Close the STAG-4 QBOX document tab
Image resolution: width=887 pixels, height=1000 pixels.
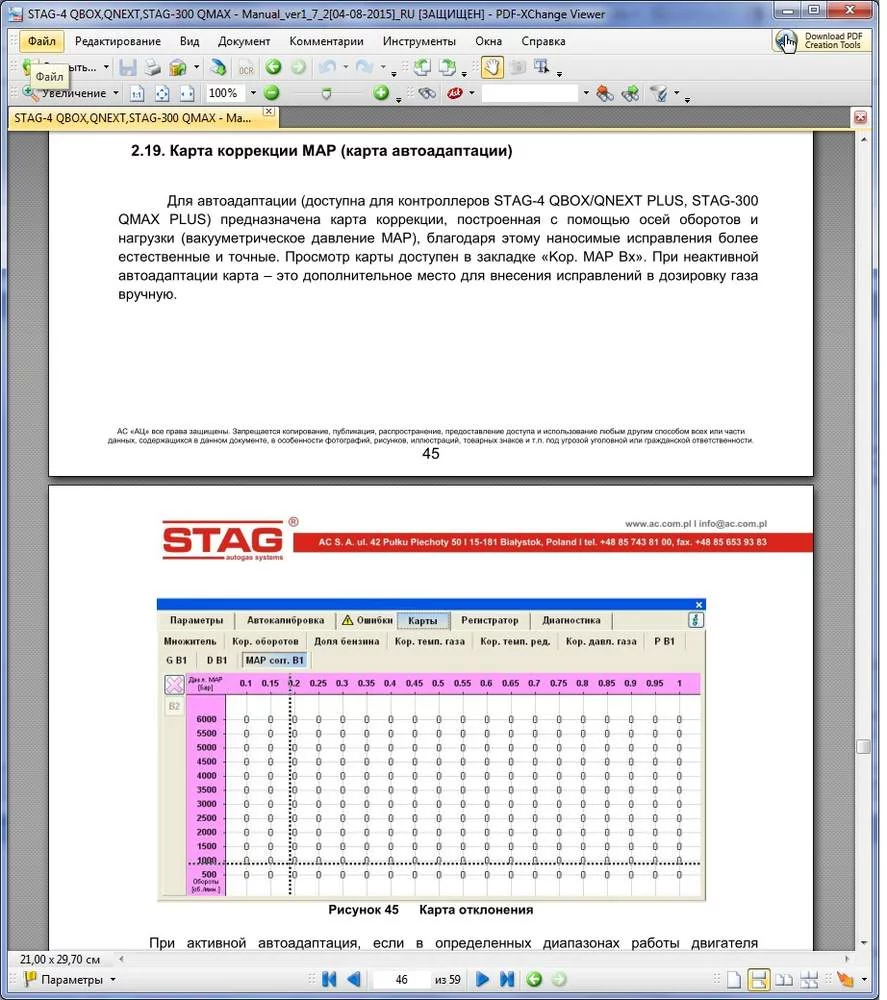[269, 112]
